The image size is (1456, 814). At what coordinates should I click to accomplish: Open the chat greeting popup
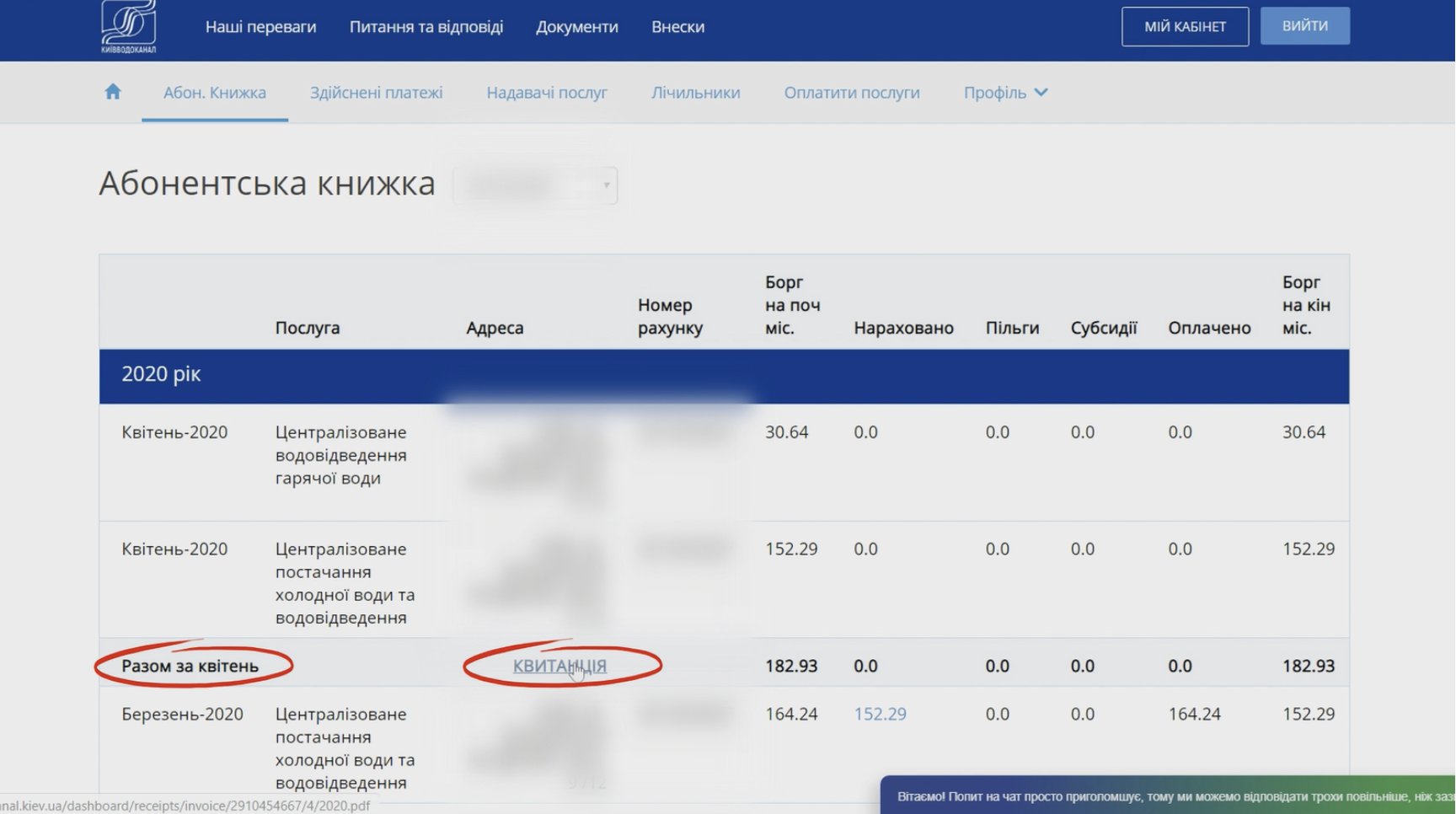1168,795
